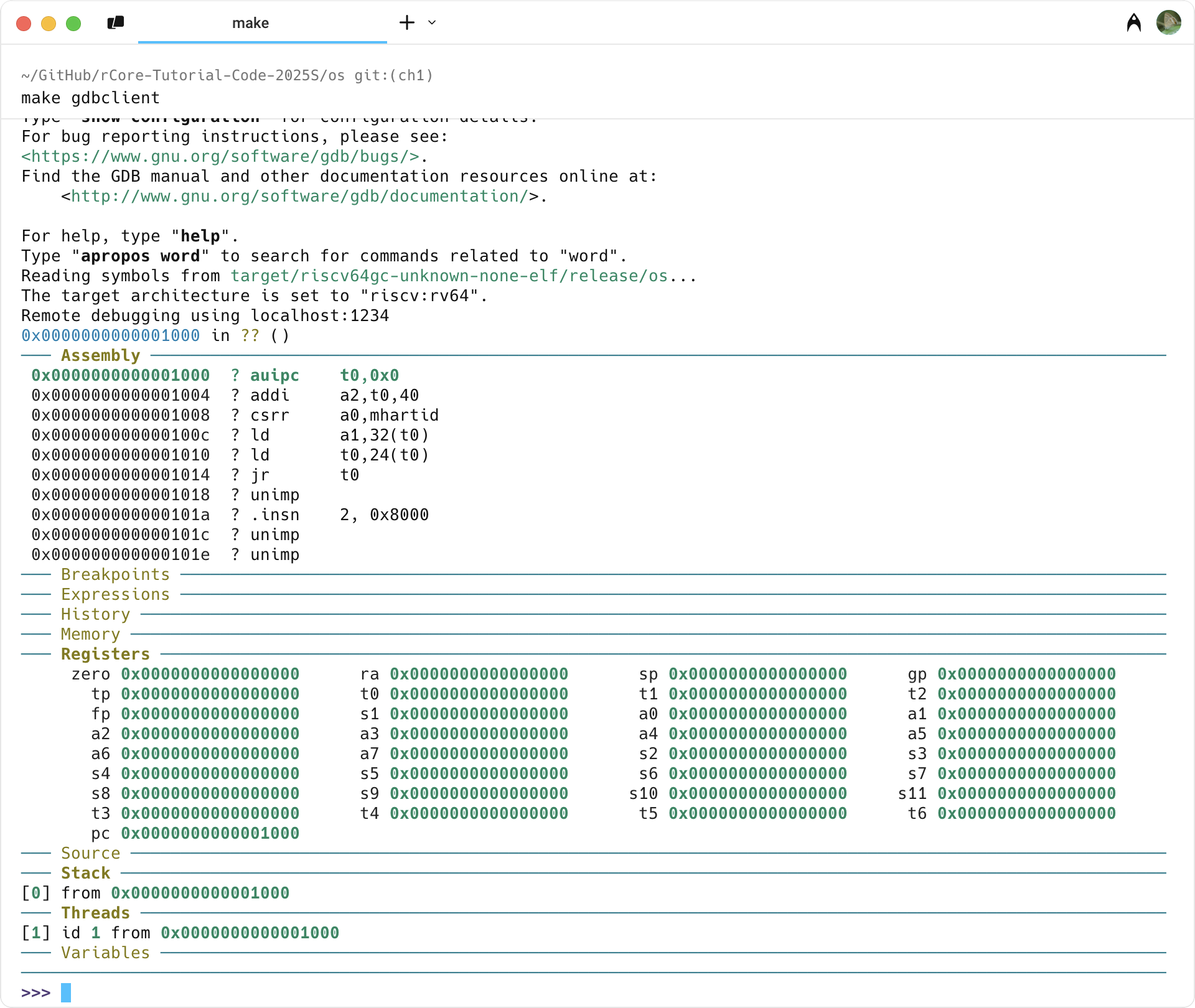
Task: Click the Variables section header
Action: pyautogui.click(x=105, y=953)
